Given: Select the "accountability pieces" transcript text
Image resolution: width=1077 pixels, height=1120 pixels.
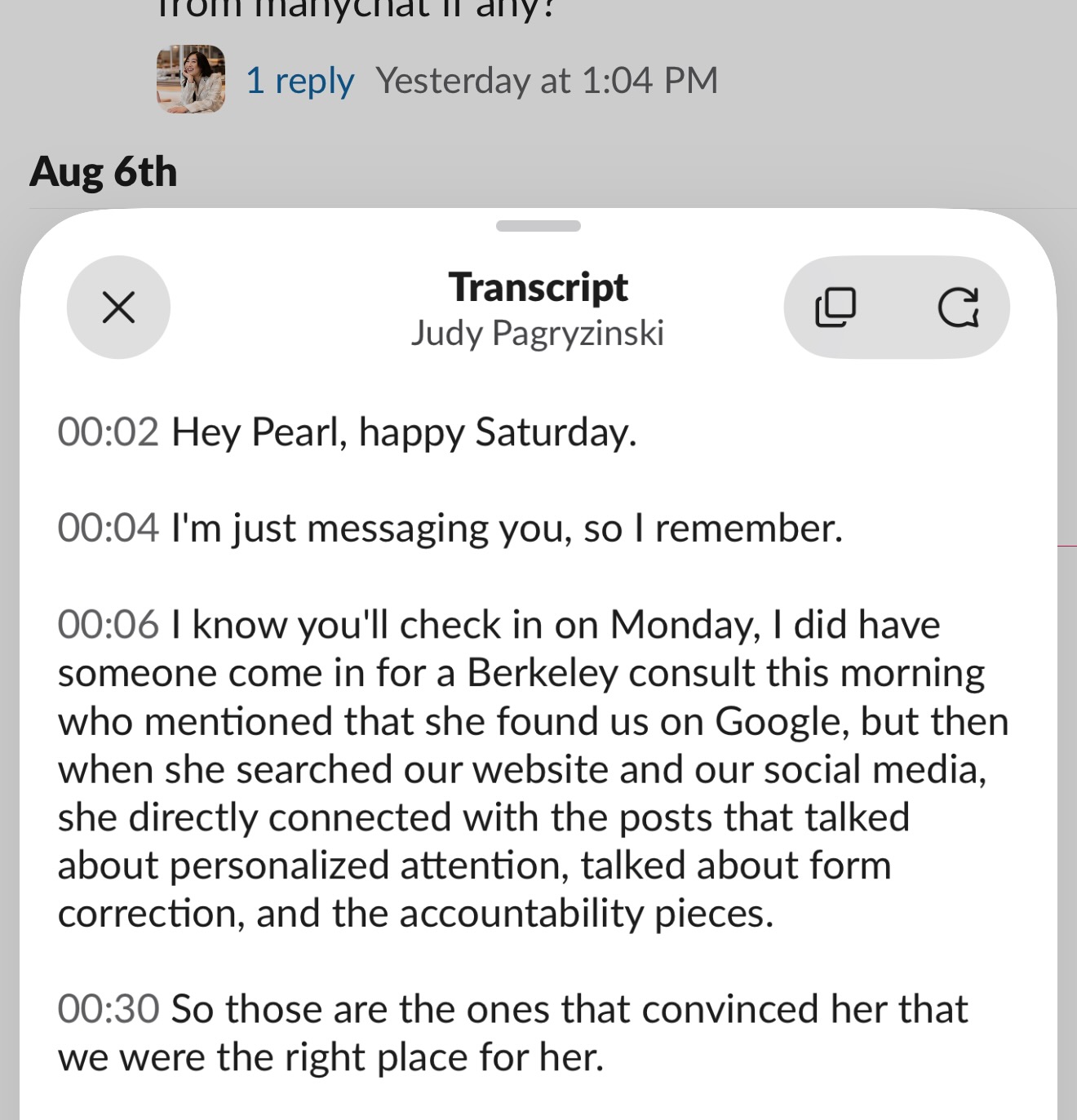Looking at the screenshot, I should click(x=586, y=914).
